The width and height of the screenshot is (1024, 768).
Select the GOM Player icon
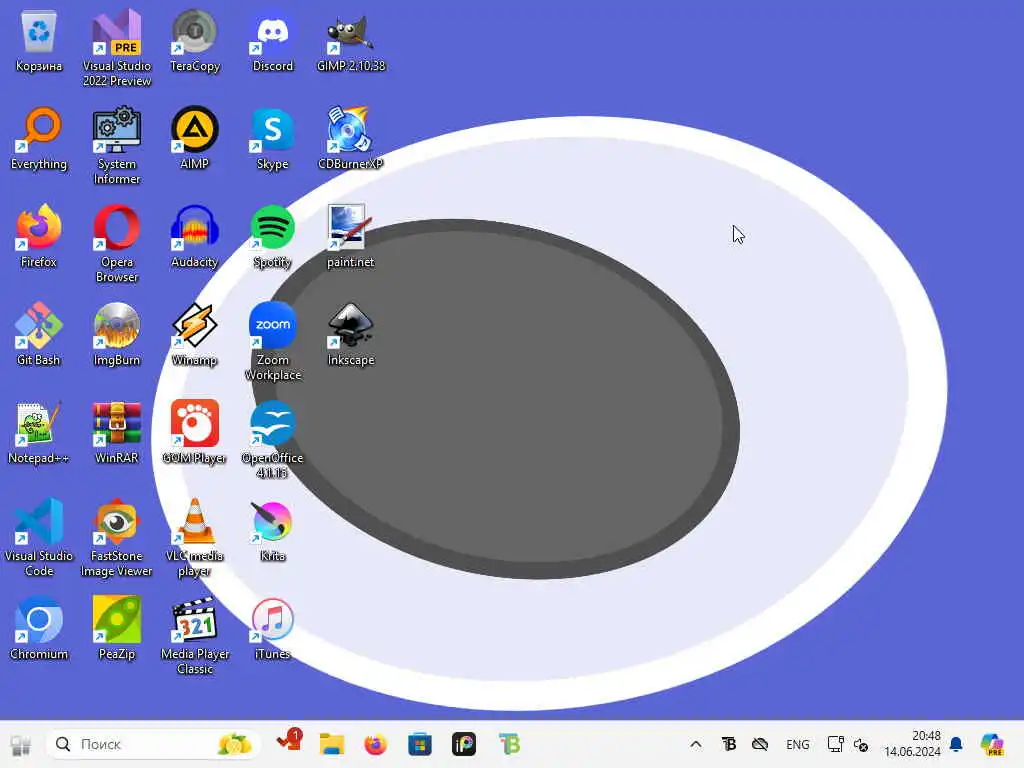(x=195, y=432)
